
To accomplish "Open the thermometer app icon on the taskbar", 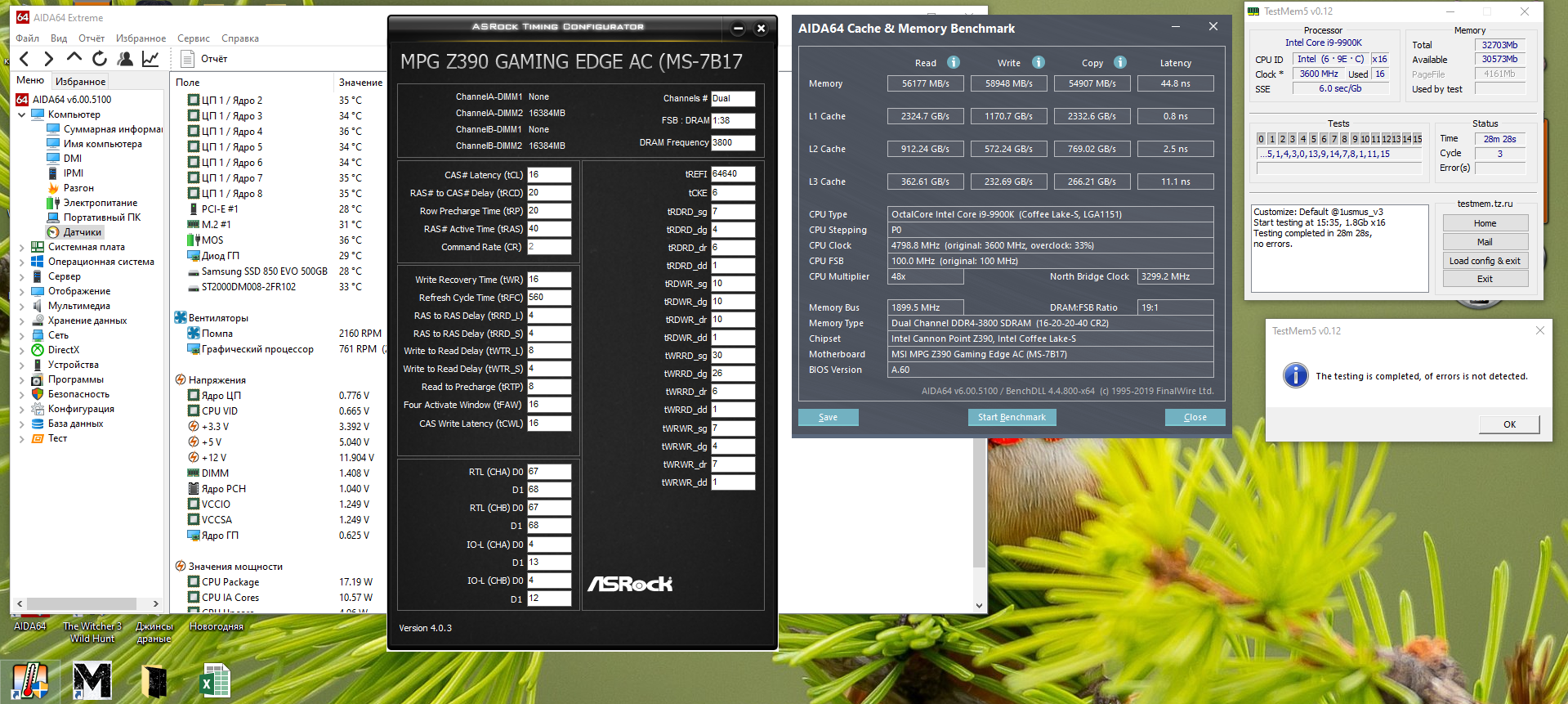I will point(29,680).
